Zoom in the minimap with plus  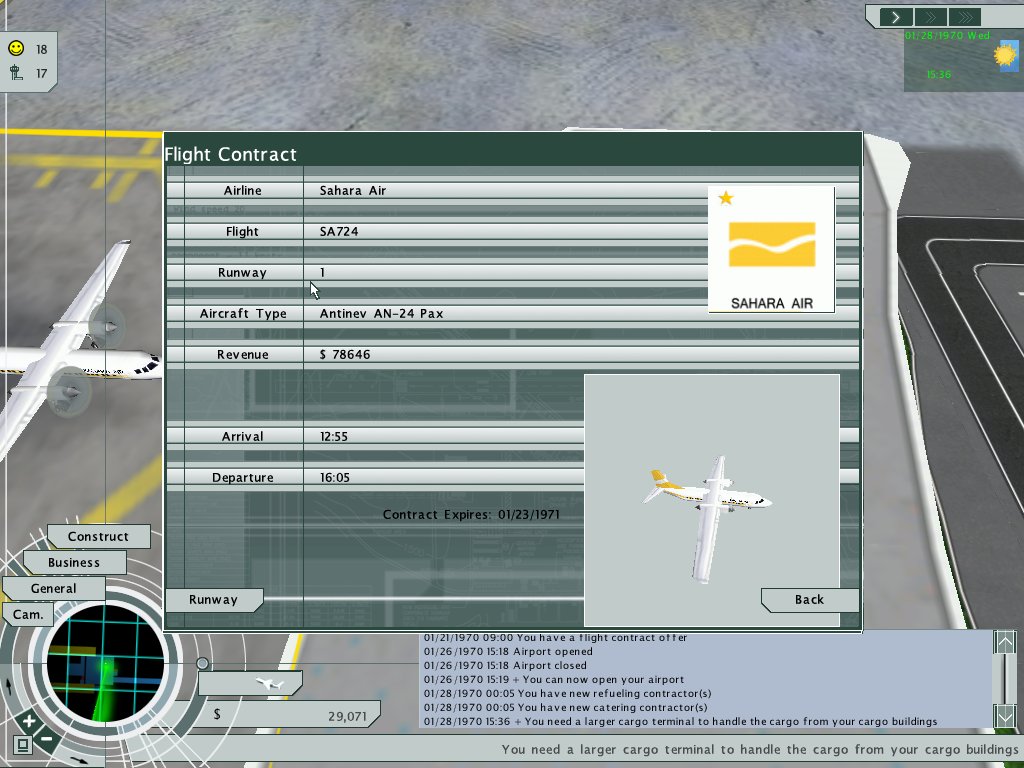pyautogui.click(x=28, y=721)
